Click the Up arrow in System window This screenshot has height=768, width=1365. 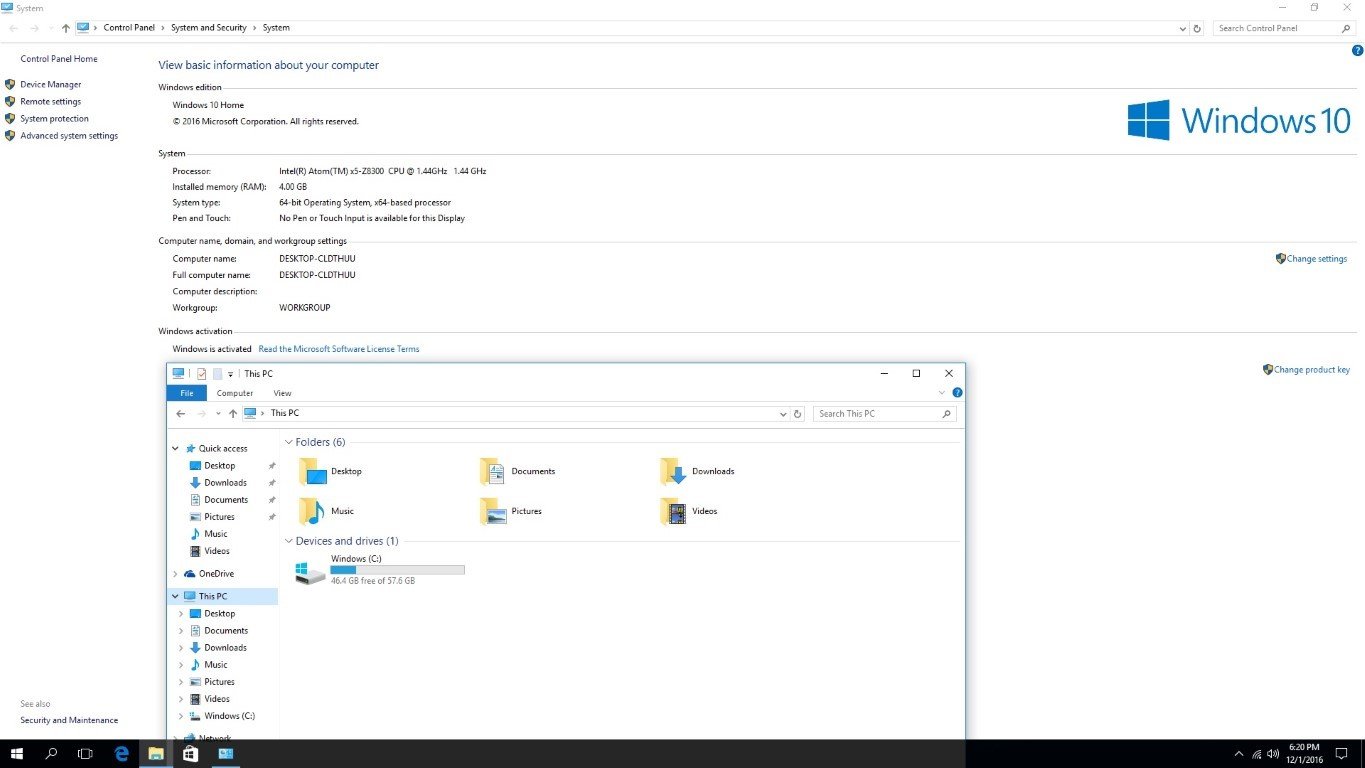pyautogui.click(x=66, y=28)
